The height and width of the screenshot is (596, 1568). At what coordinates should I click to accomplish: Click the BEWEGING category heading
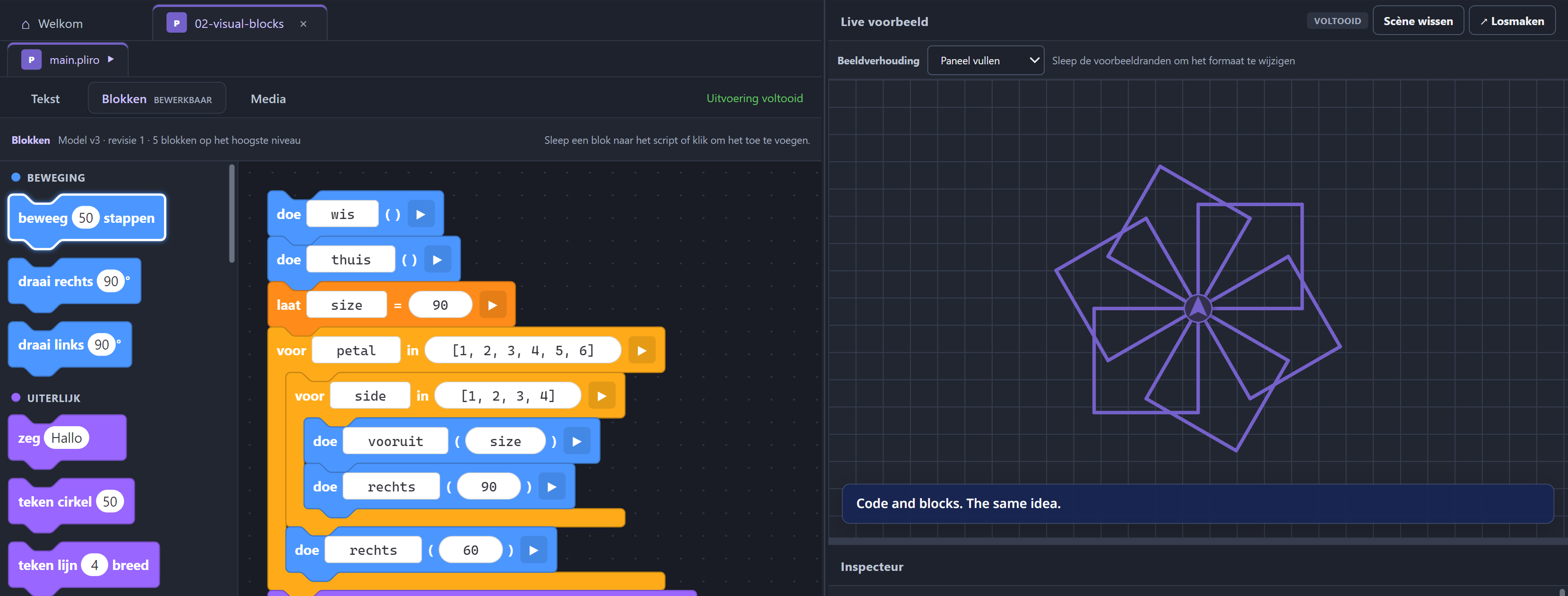coord(56,178)
